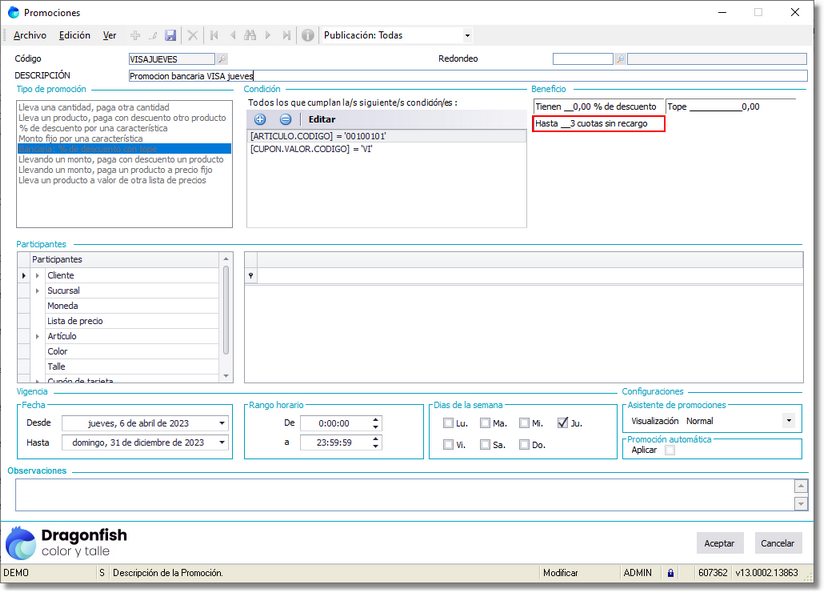This screenshot has height=593, width=824.
Task: Enable Aplicar automatic promotion checkbox
Action: pyautogui.click(x=670, y=450)
